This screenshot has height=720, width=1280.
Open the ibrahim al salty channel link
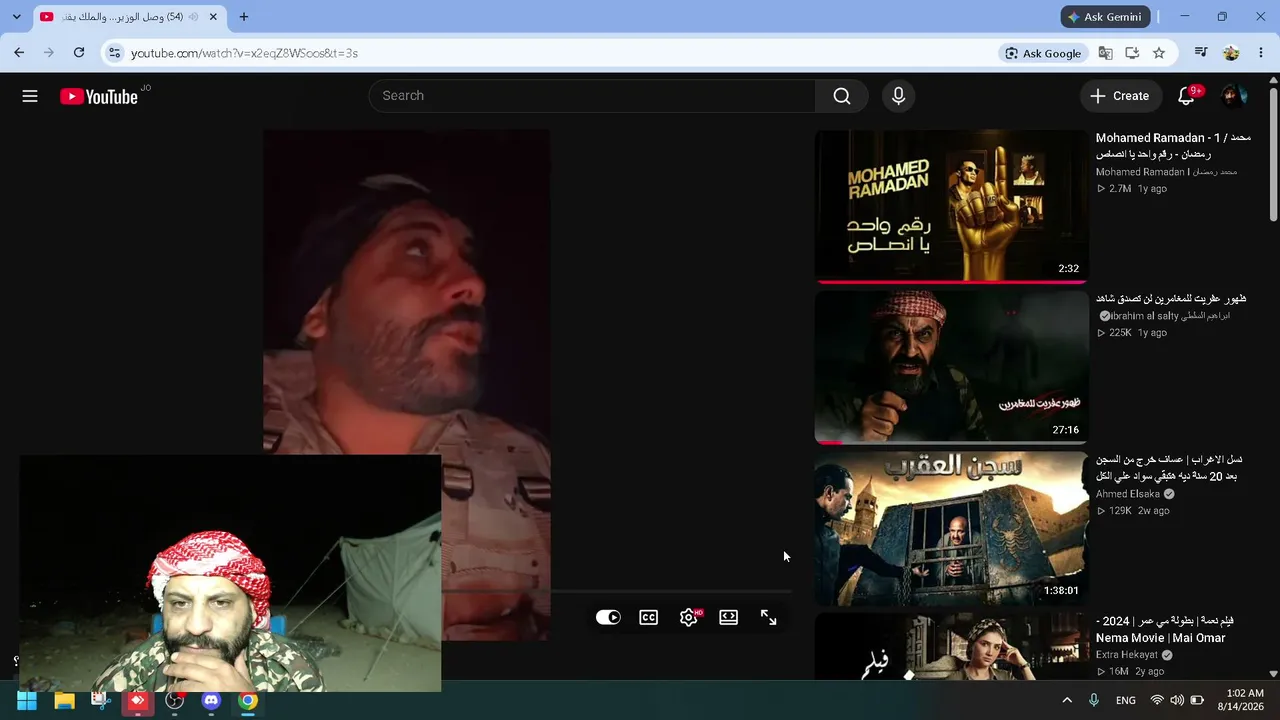pyautogui.click(x=1165, y=316)
